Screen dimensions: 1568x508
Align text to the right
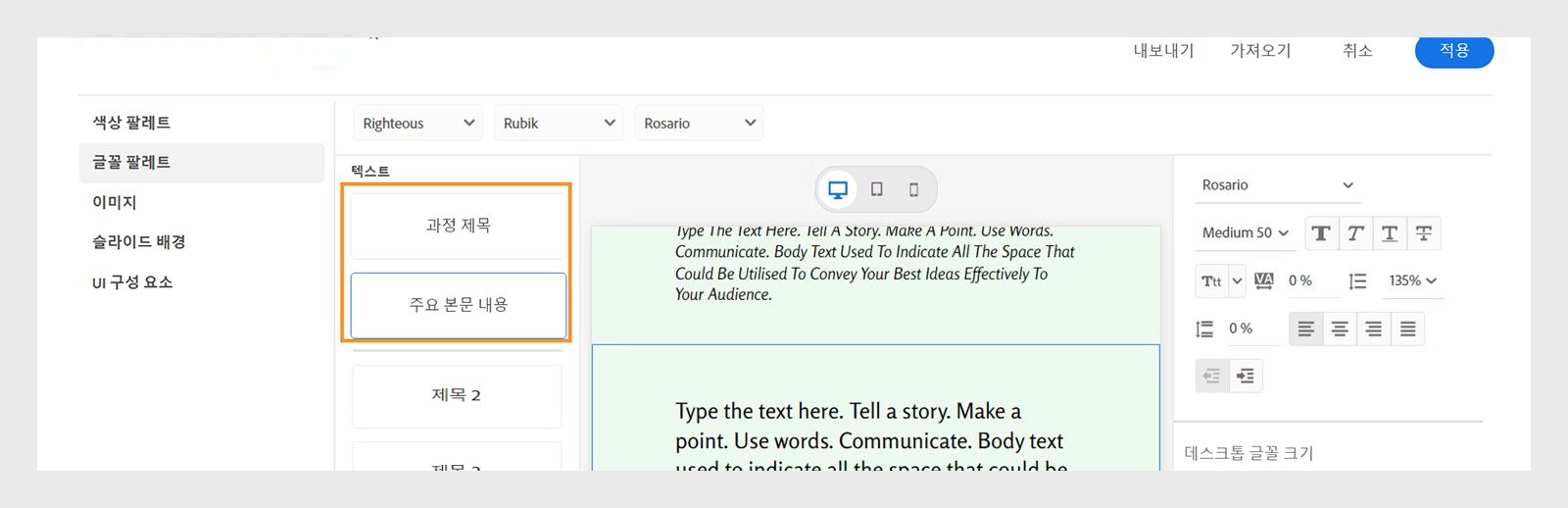coord(1374,330)
